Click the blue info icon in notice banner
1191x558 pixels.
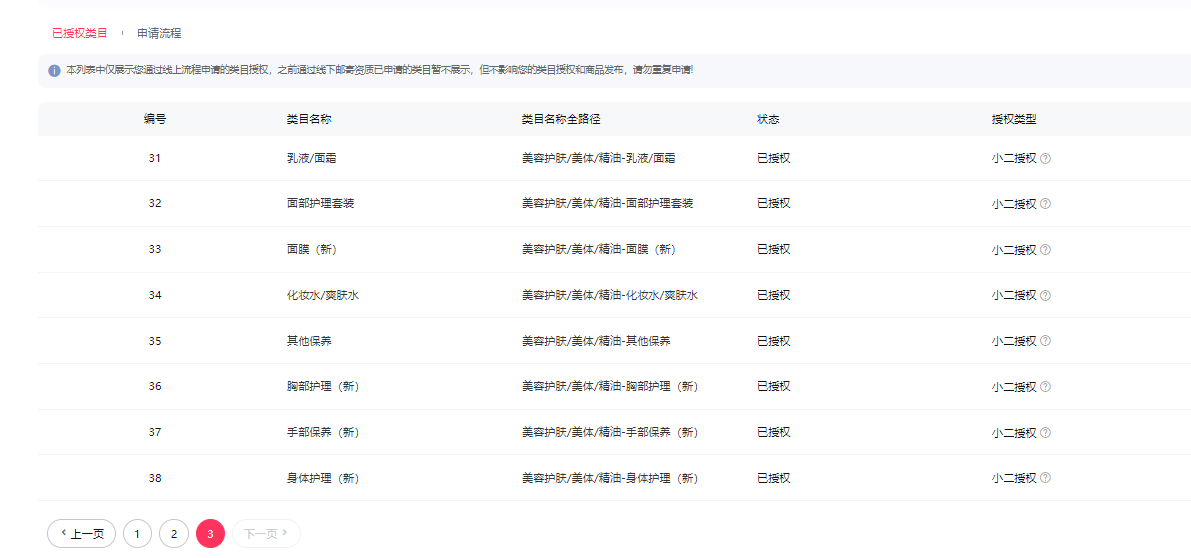tap(54, 71)
